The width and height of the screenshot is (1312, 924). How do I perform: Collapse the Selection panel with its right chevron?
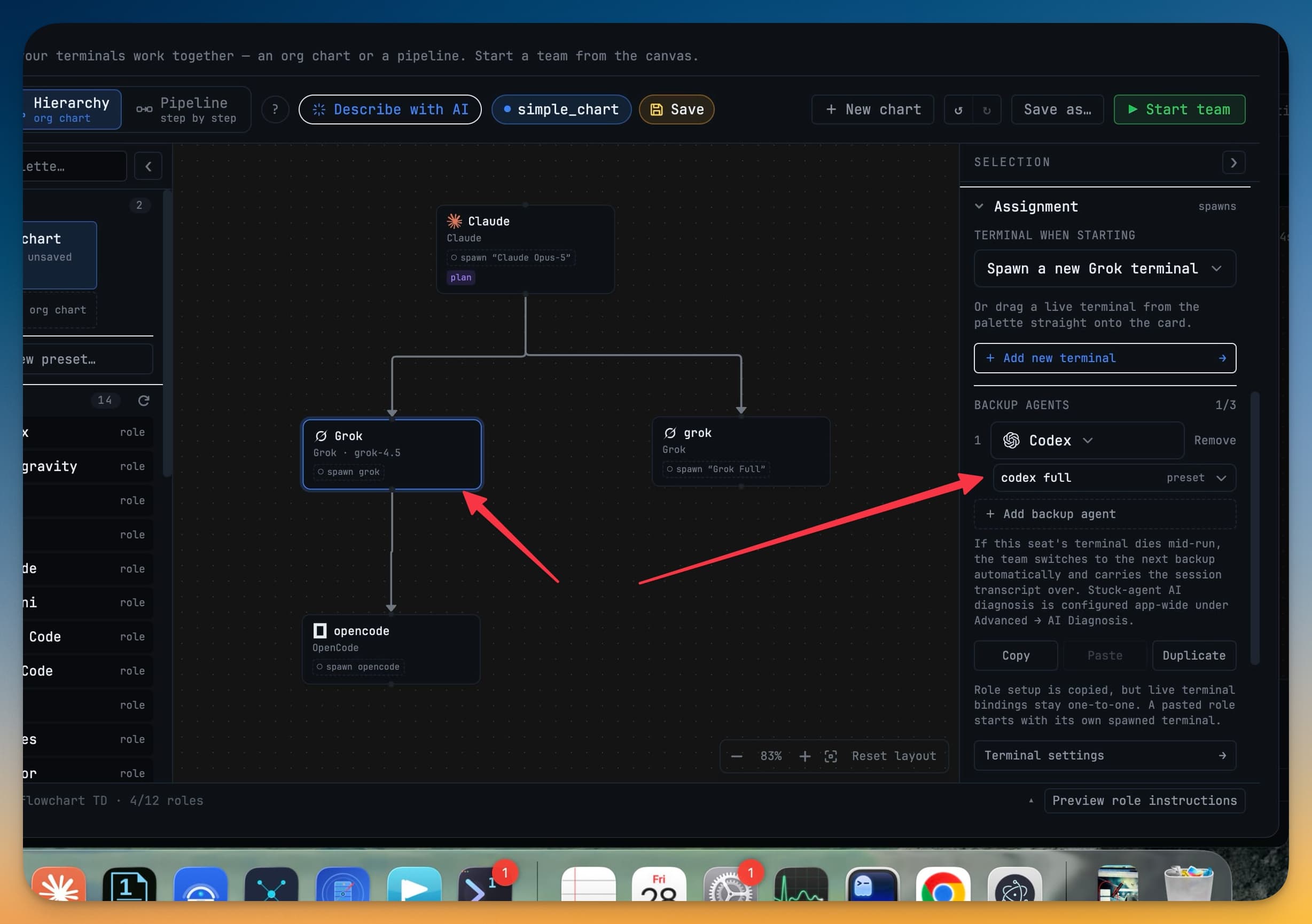(x=1233, y=163)
